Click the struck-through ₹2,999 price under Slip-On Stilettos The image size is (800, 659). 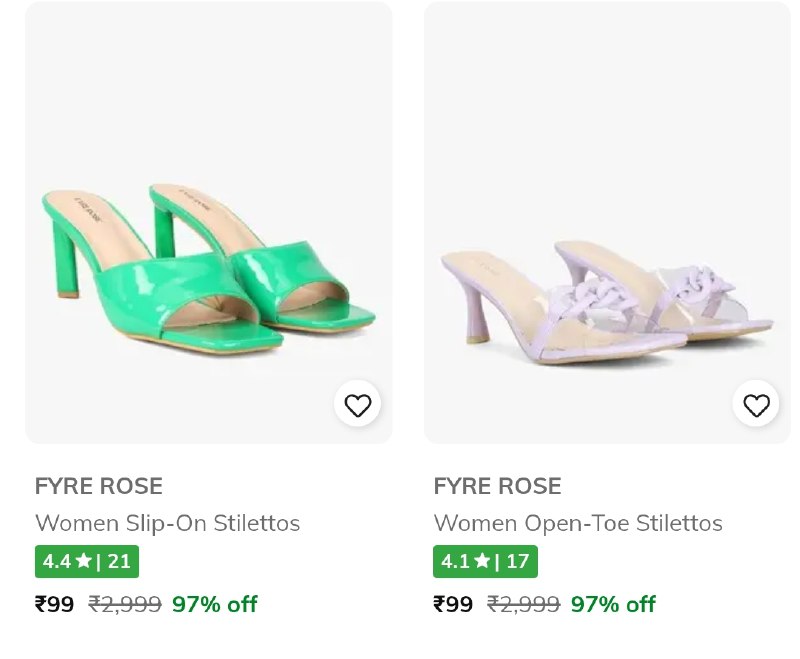pos(125,604)
